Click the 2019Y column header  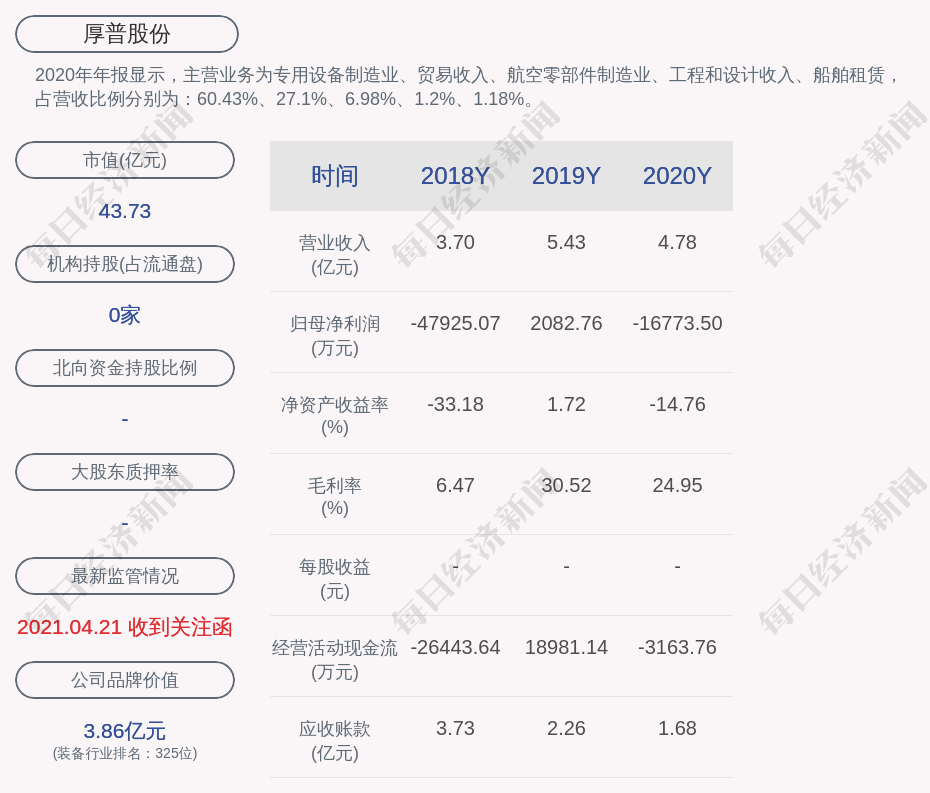pos(566,176)
